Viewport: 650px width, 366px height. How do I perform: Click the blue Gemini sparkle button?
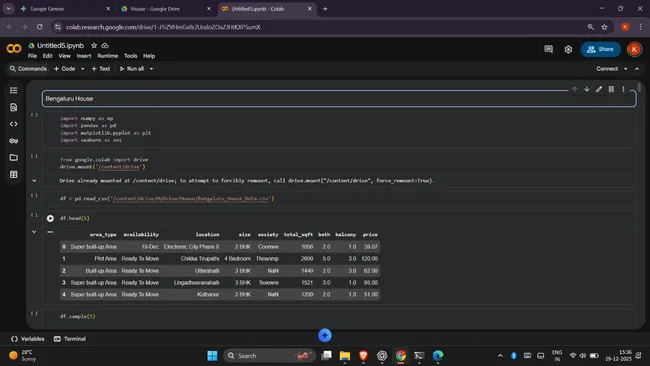325,335
